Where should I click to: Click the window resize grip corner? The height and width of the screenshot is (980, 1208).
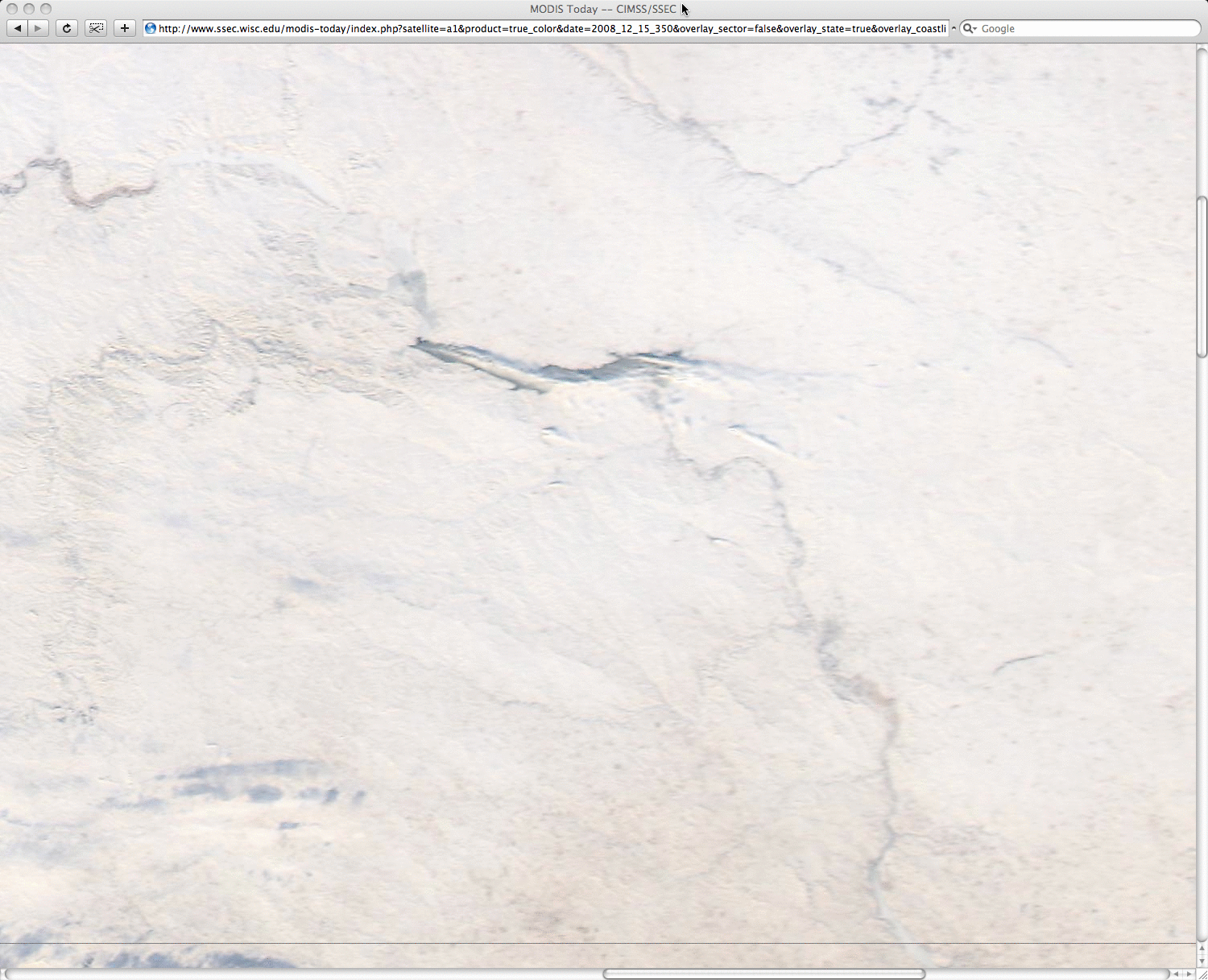pyautogui.click(x=1202, y=974)
